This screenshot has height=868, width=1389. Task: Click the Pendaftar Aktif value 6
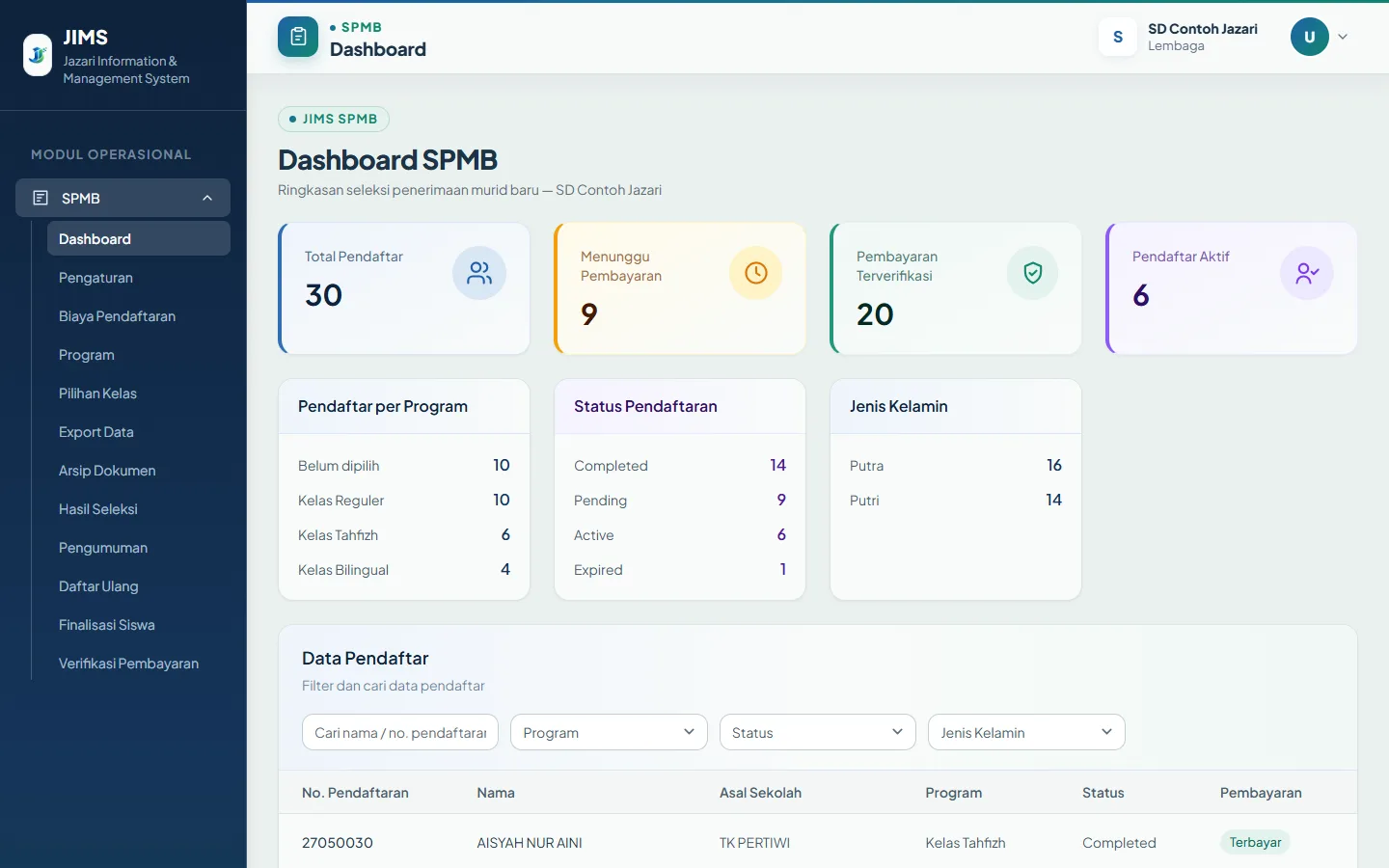tap(1141, 295)
